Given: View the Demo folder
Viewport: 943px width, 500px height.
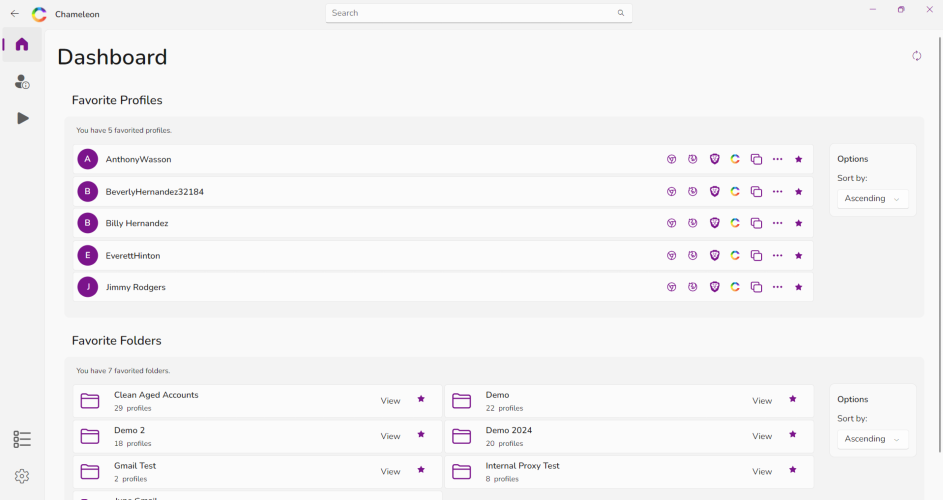Looking at the screenshot, I should point(762,401).
